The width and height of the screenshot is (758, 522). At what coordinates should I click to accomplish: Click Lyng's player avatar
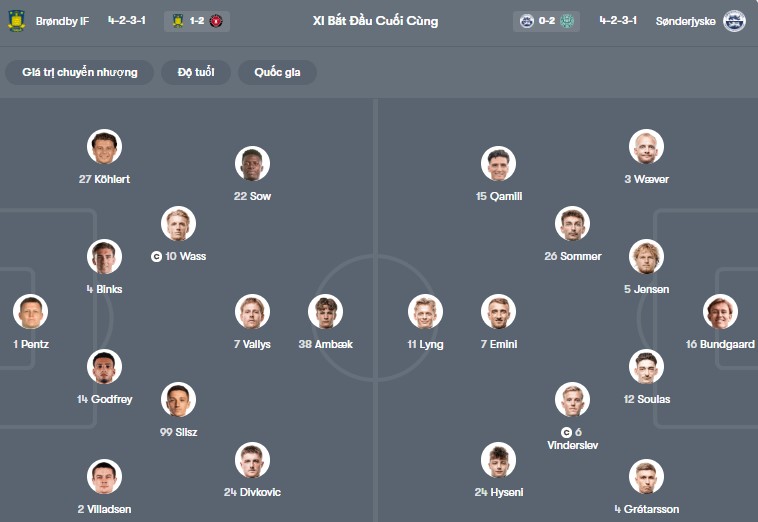[425, 312]
